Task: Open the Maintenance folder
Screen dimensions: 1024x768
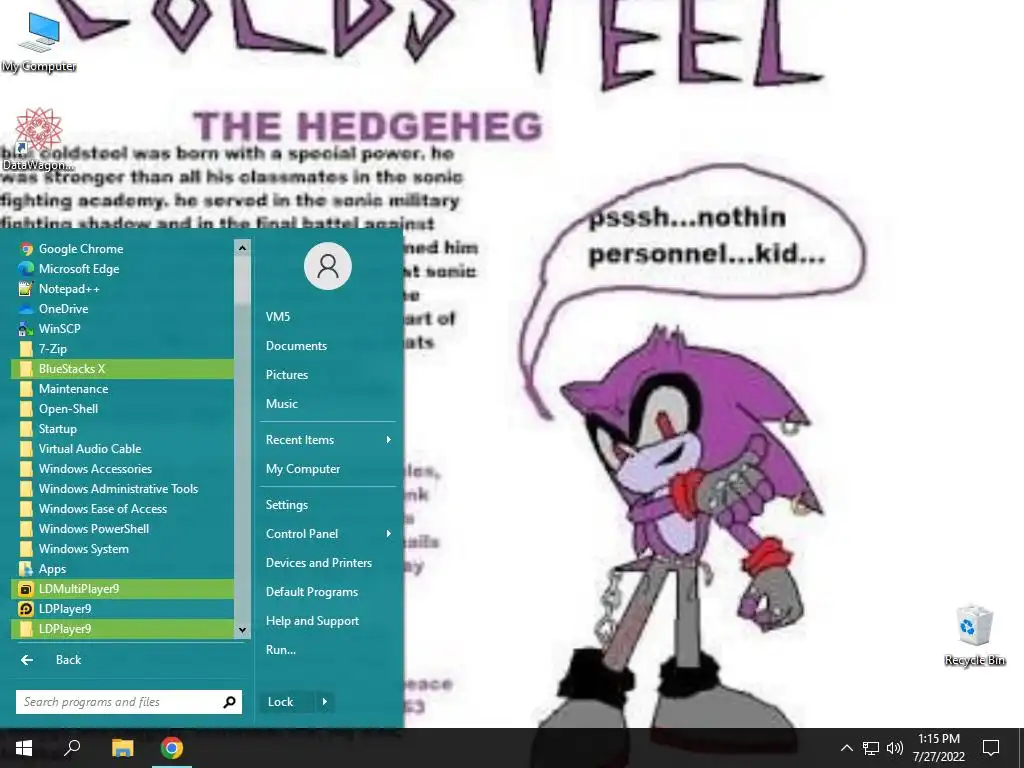Action: point(122,389)
